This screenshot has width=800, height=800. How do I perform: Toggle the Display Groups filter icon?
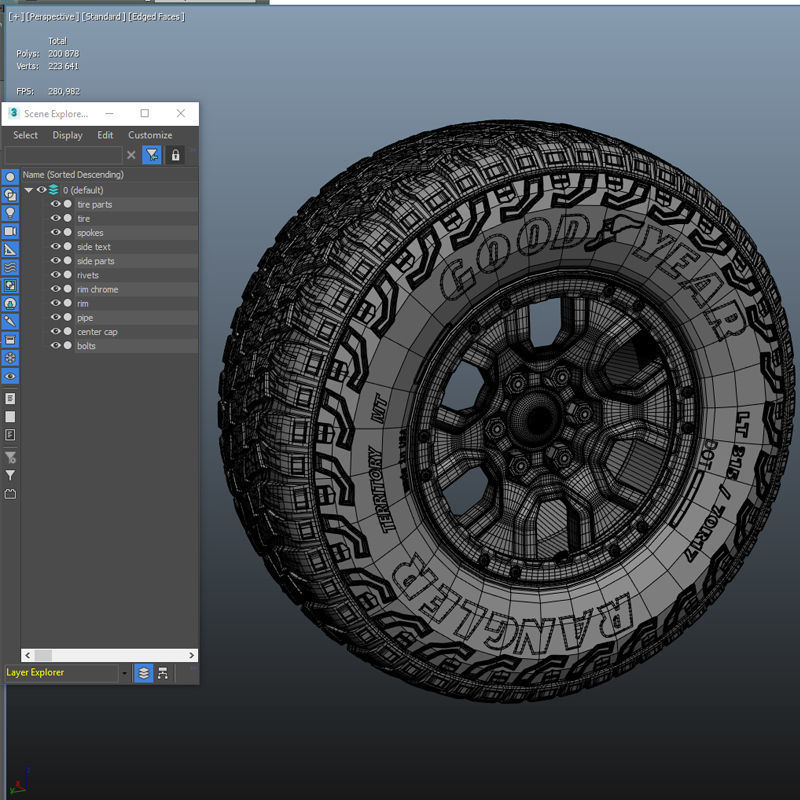tap(10, 286)
